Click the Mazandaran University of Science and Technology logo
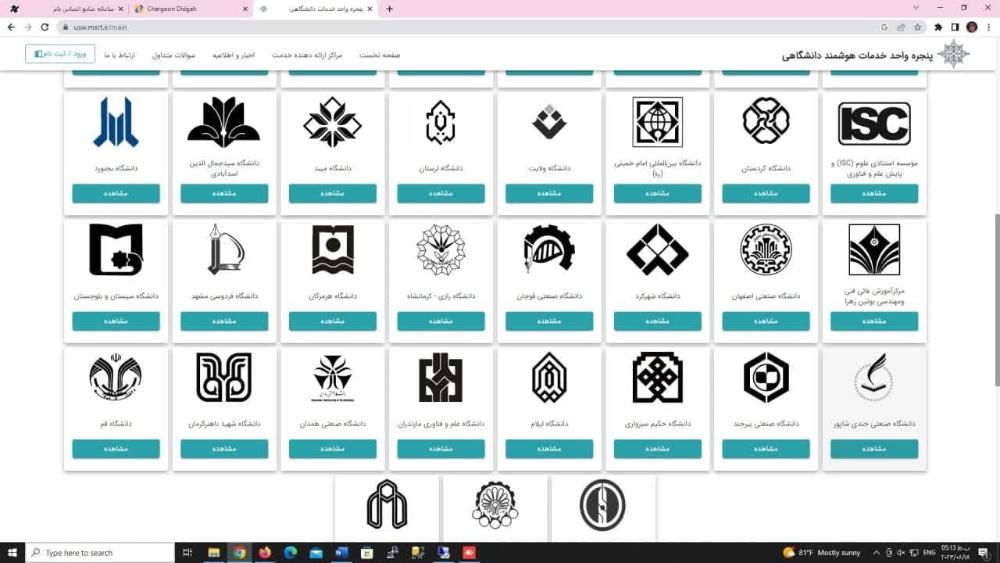This screenshot has height=563, width=1000. (441, 377)
